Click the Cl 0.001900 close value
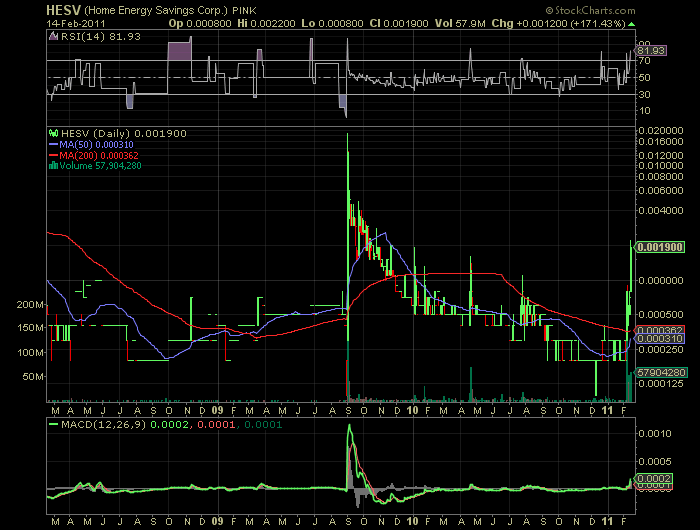This screenshot has width=700, height=530. (399, 24)
